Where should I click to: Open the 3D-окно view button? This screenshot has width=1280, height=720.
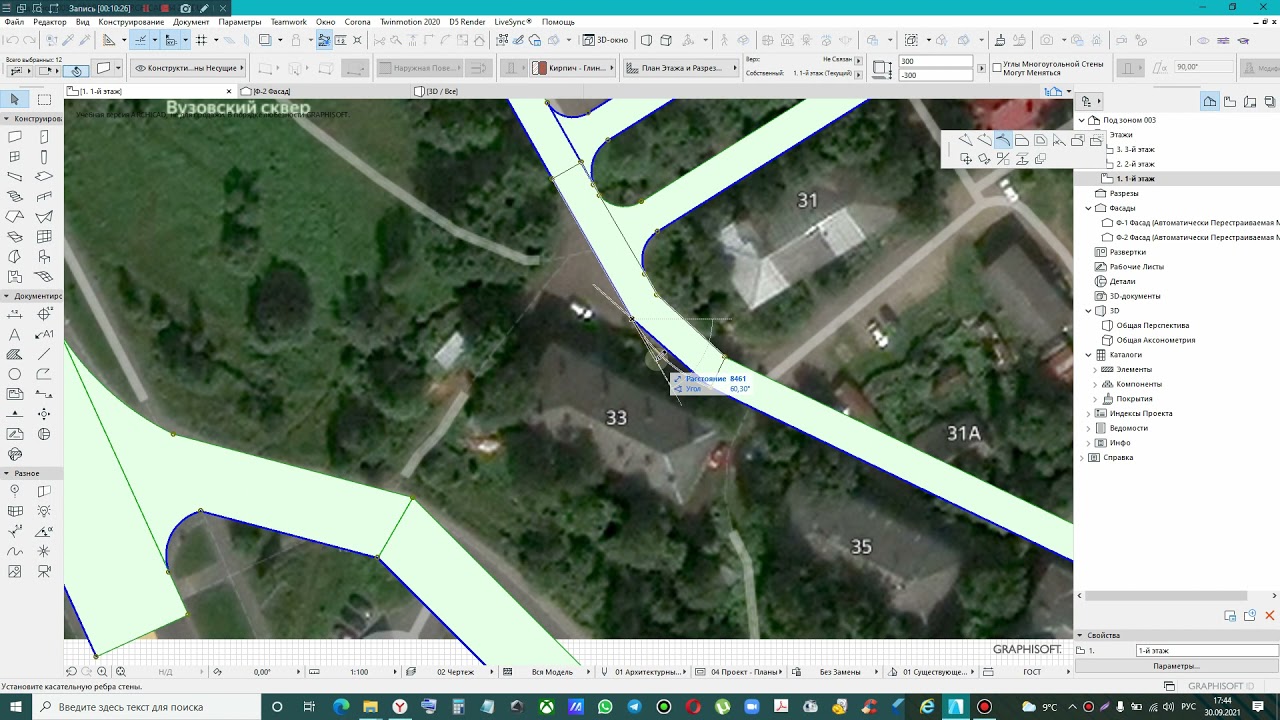[x=606, y=40]
